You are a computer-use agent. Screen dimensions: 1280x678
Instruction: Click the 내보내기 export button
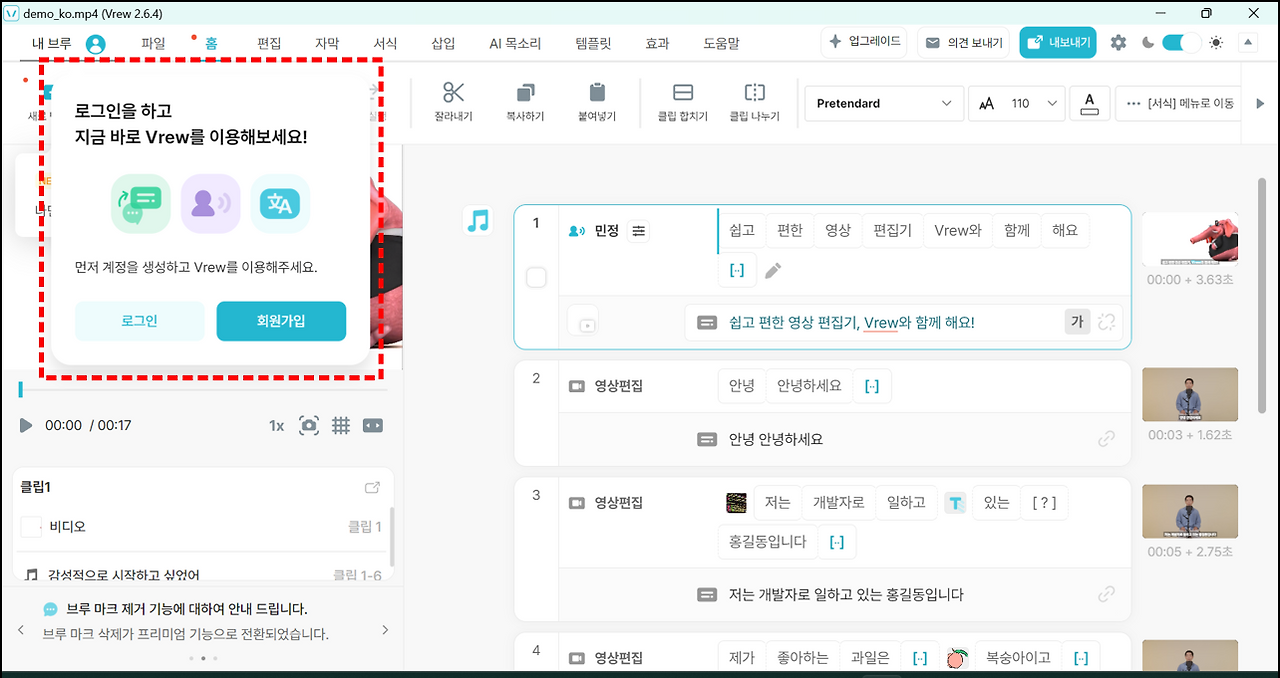point(1058,42)
